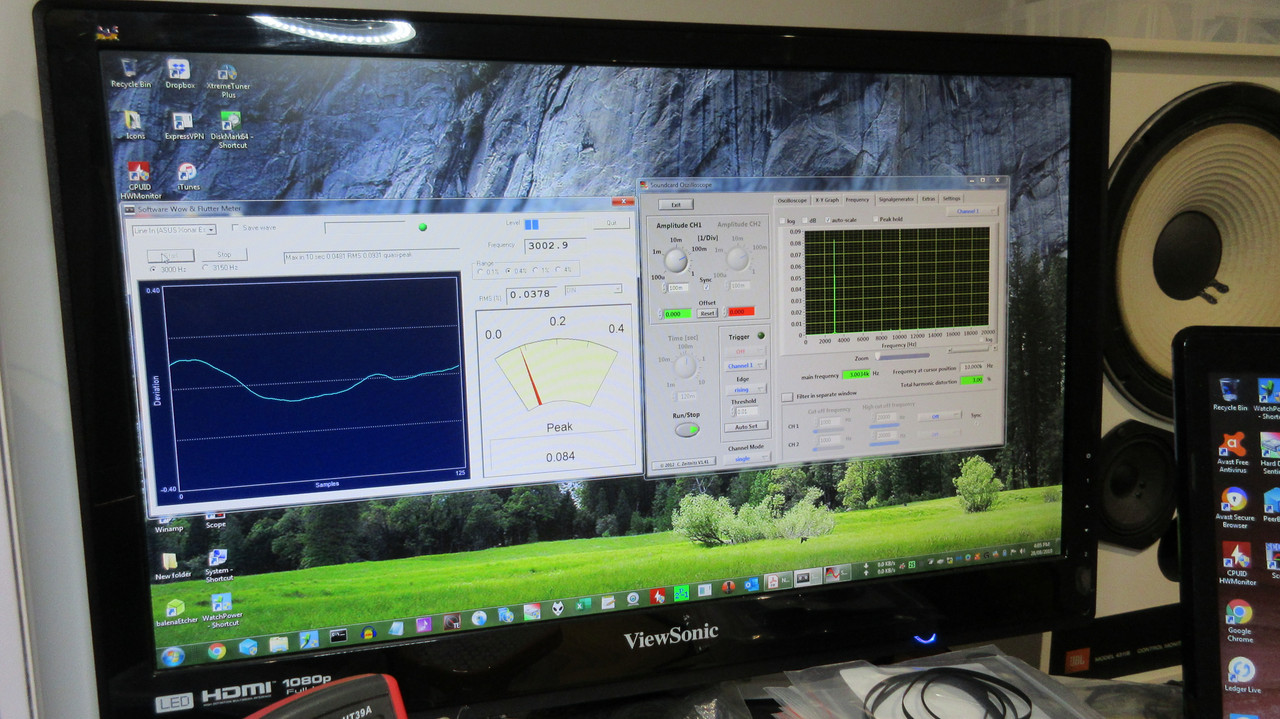Viewport: 1280px width, 719px height.
Task: Open the Trigger Channel 1 dropdown
Action: pos(746,366)
